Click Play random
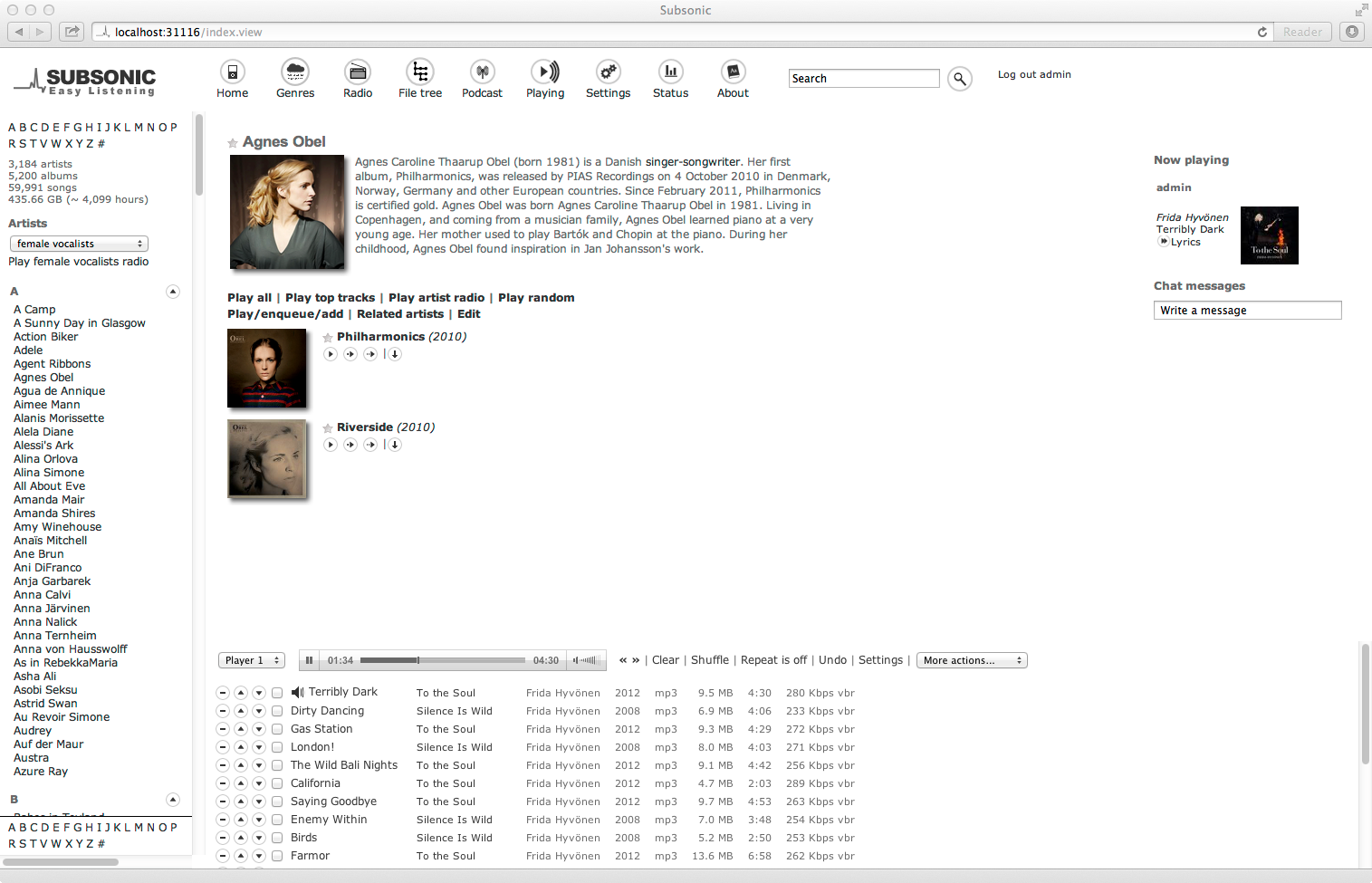 536,298
